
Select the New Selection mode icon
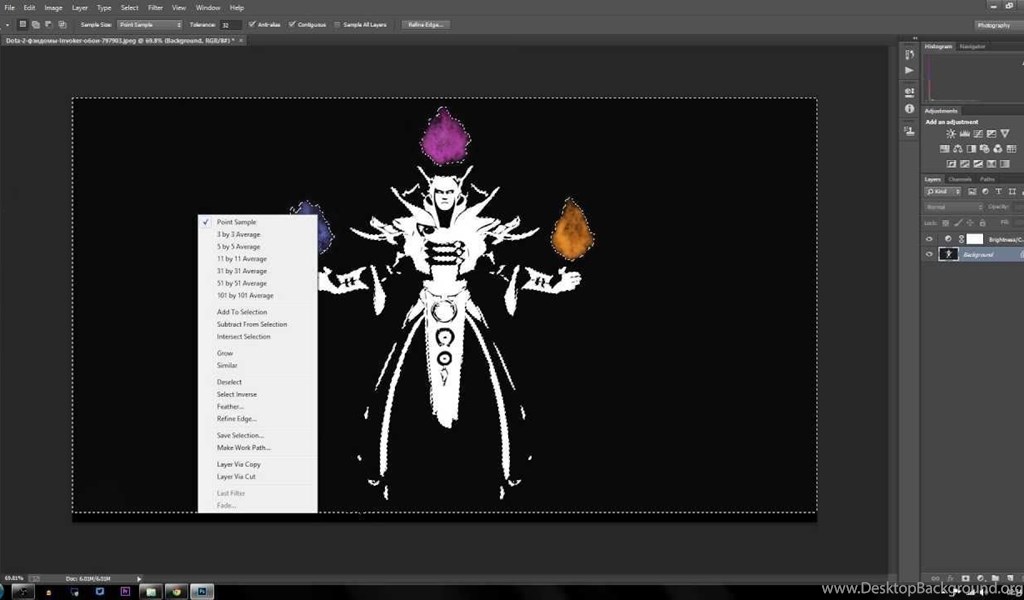coord(22,25)
